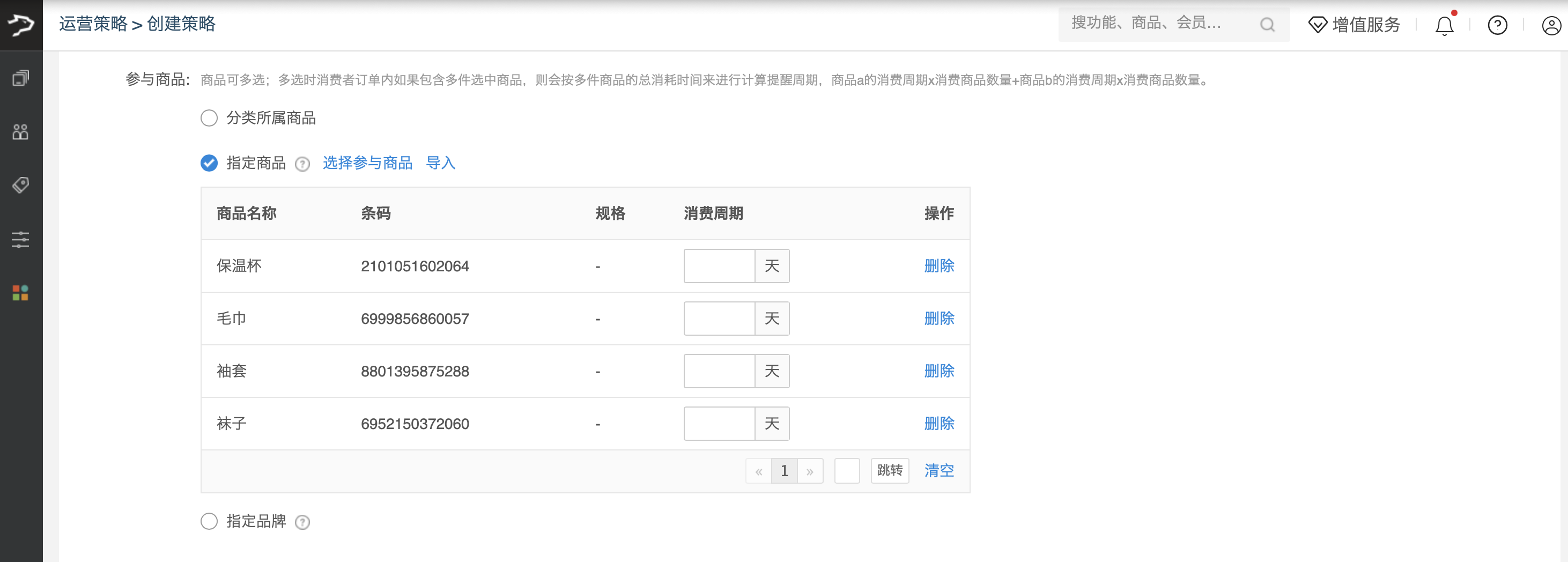Select the 指定商品 radio option

pos(209,163)
